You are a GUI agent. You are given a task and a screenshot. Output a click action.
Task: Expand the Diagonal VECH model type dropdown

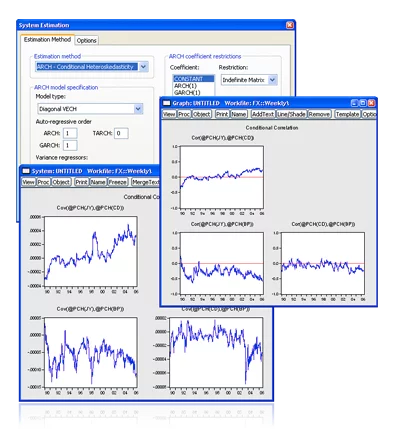pos(138,109)
